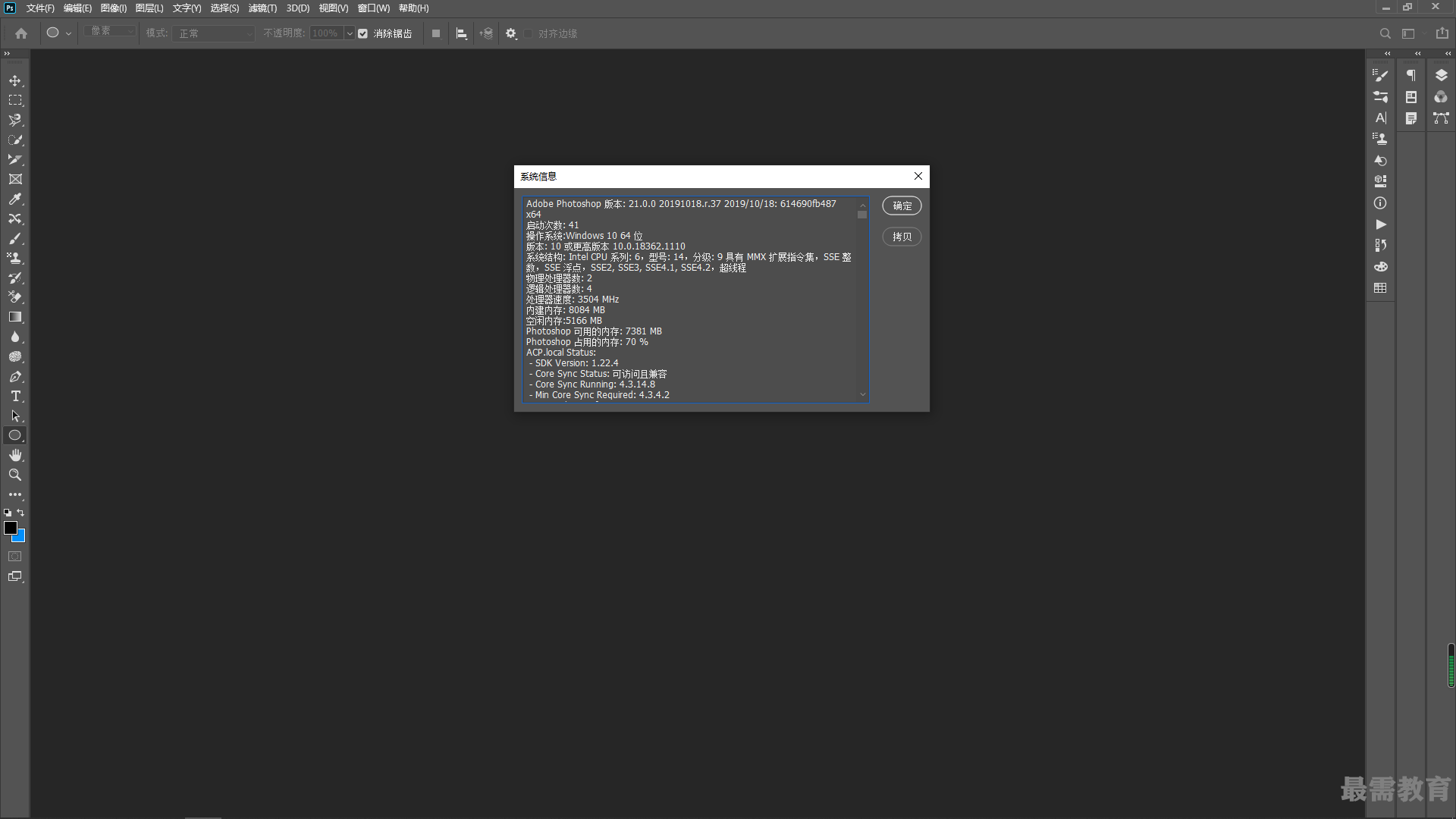Open the Info panel icon
This screenshot has height=819, width=1456.
pyautogui.click(x=1380, y=202)
